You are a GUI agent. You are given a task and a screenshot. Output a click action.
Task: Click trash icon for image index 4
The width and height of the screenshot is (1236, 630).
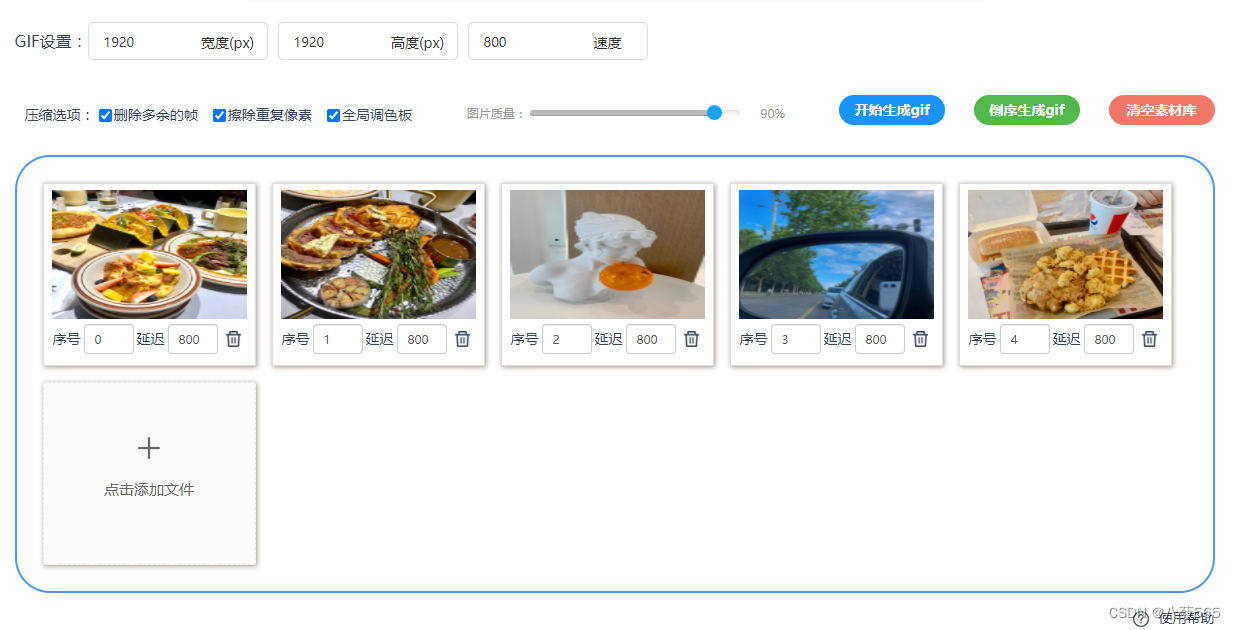pyautogui.click(x=1149, y=339)
